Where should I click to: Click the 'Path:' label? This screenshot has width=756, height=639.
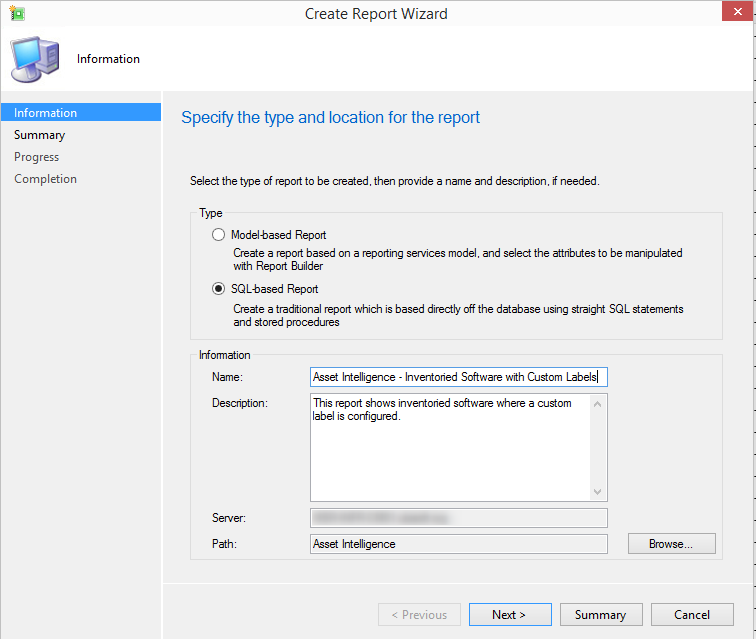[x=224, y=544]
